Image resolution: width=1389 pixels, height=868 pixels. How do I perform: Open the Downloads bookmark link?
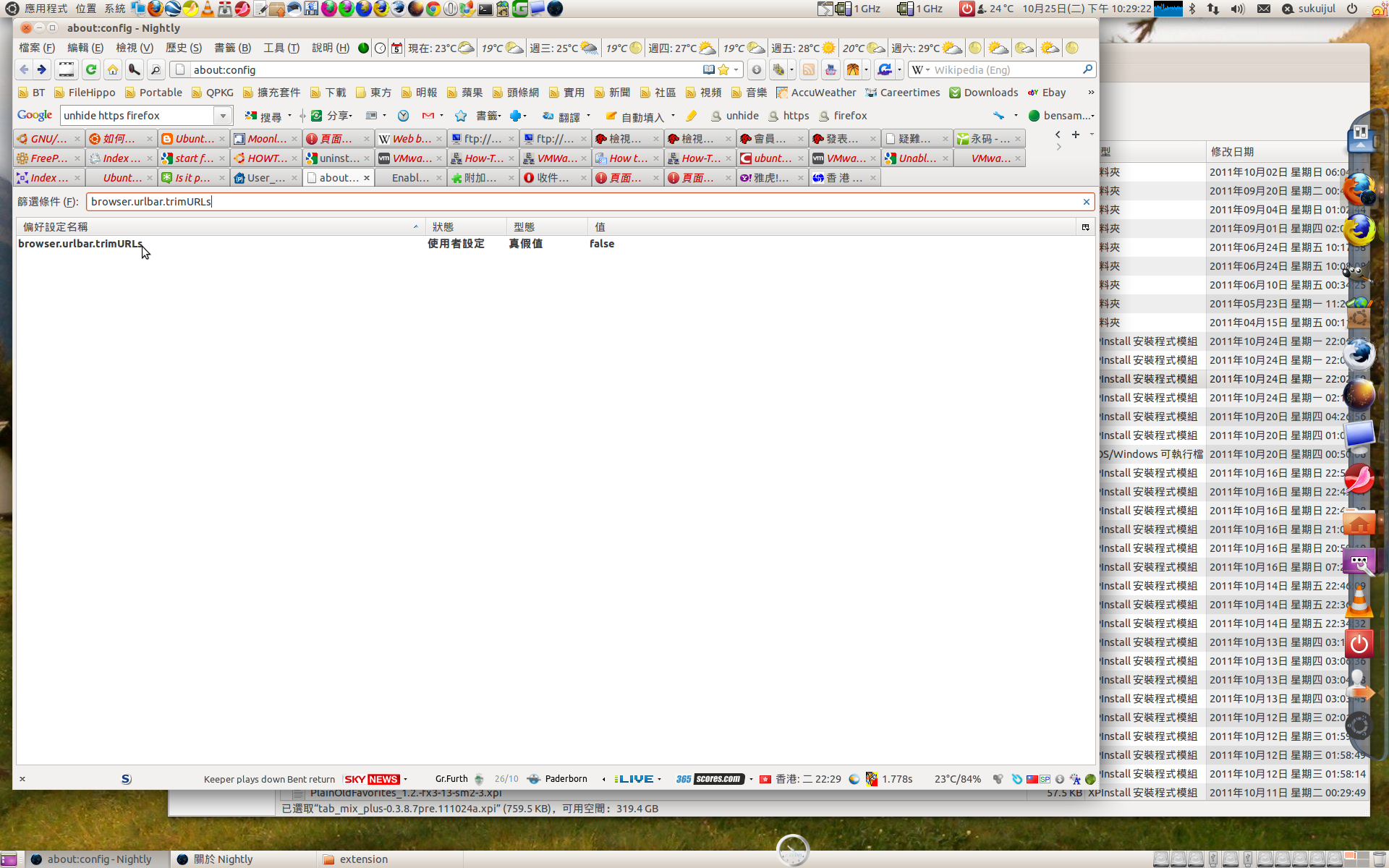coord(982,93)
